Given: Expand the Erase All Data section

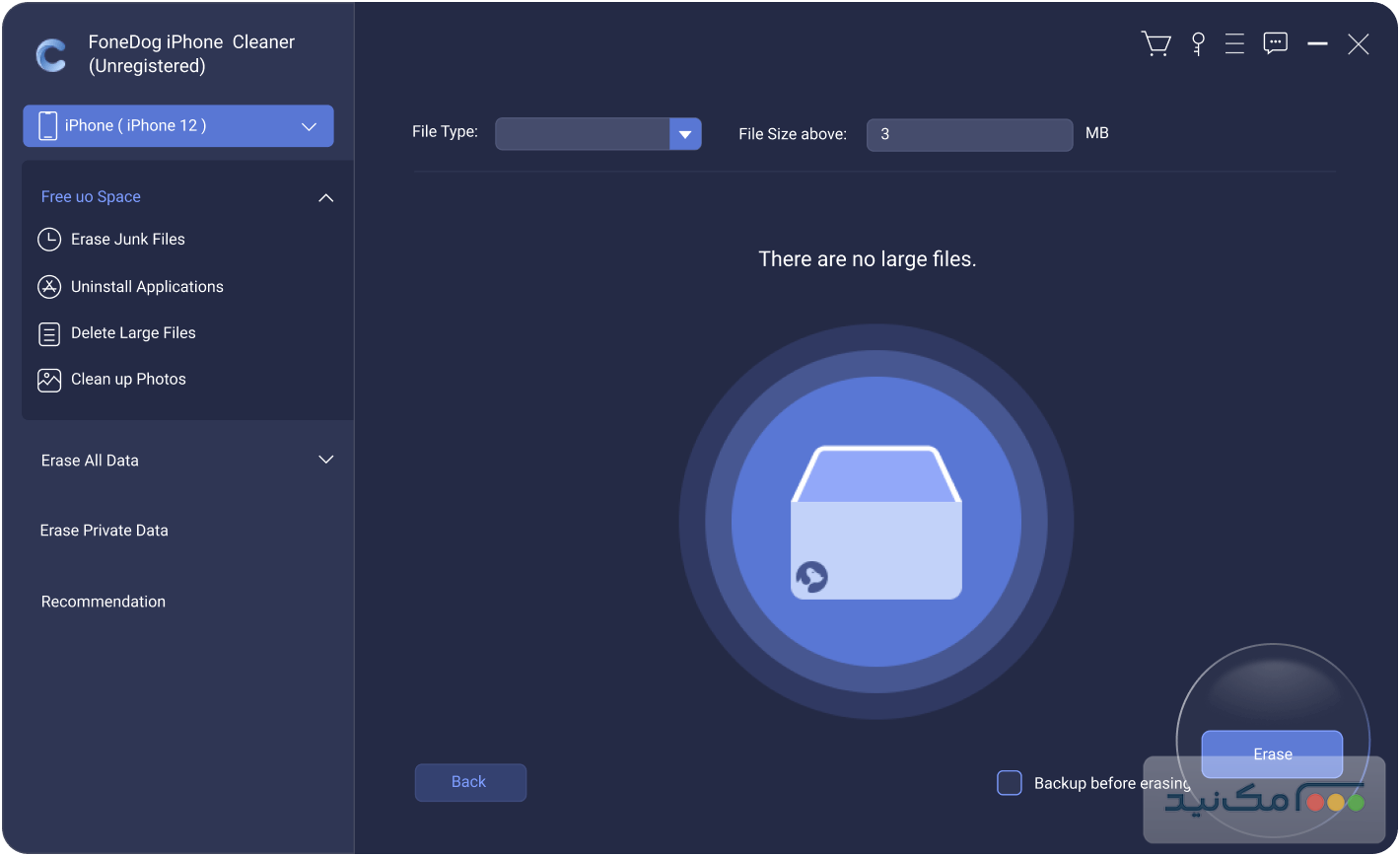Looking at the screenshot, I should tap(325, 461).
